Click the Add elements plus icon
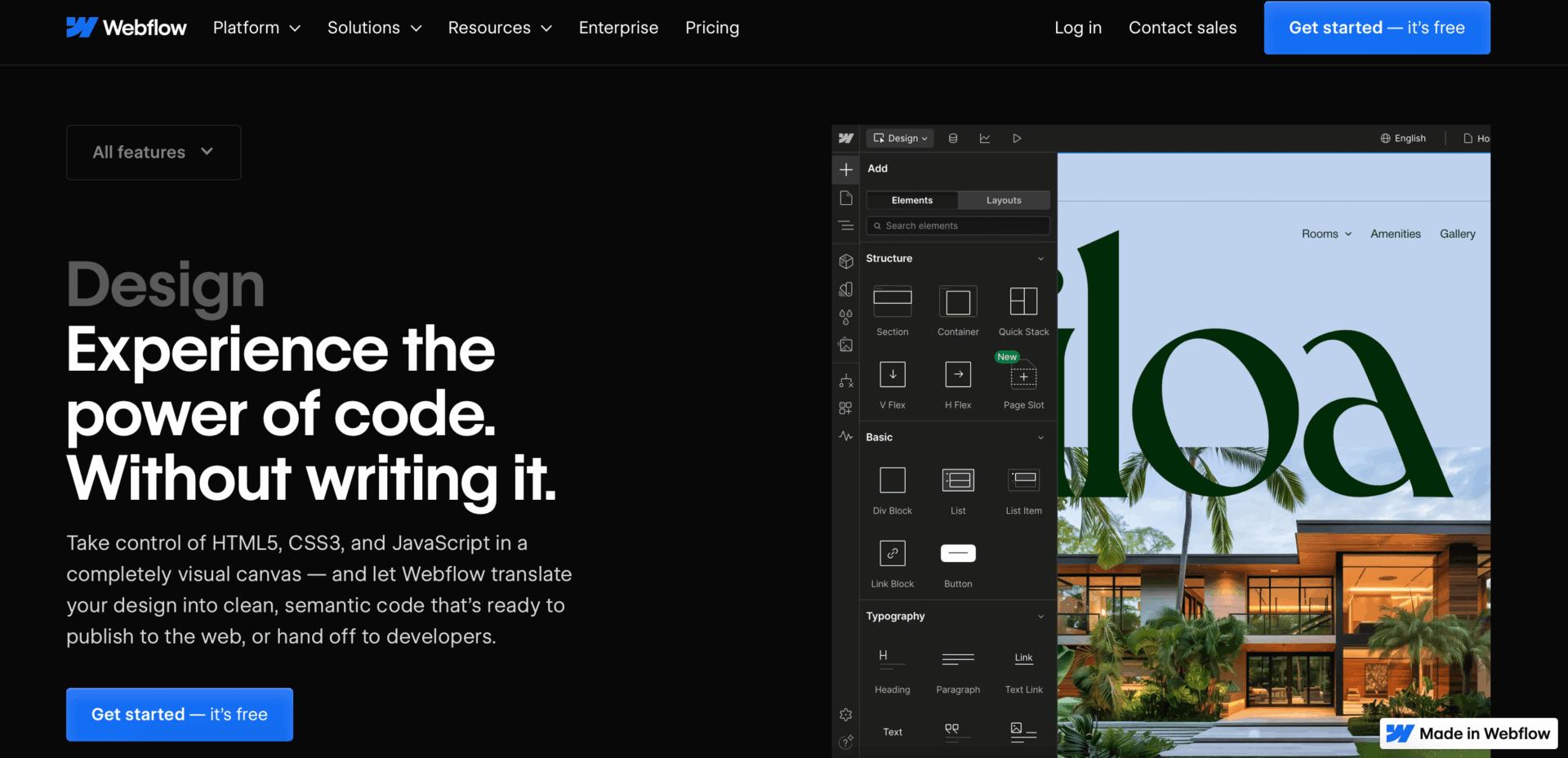This screenshot has width=1568, height=758. click(846, 169)
